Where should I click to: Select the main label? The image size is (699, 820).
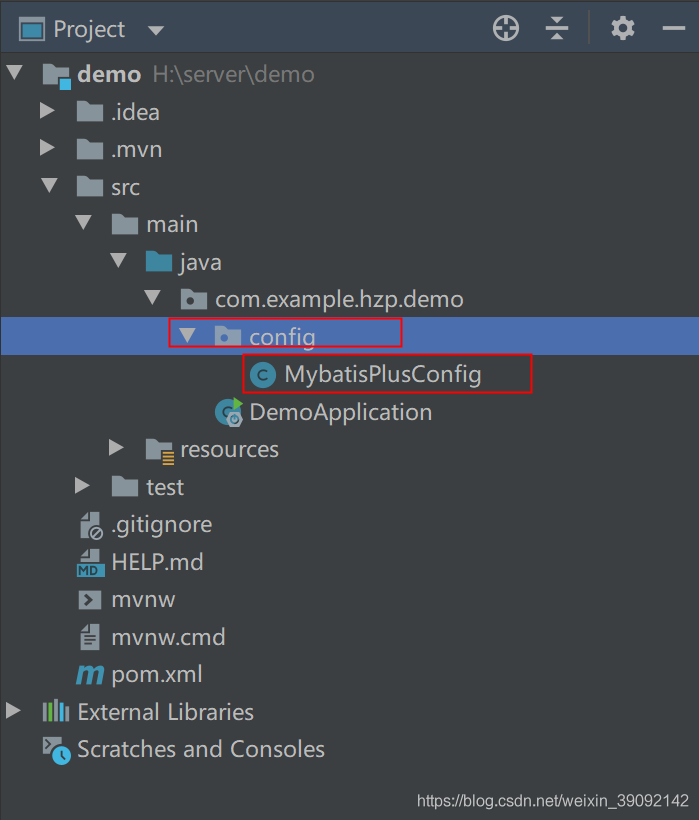pos(172,224)
